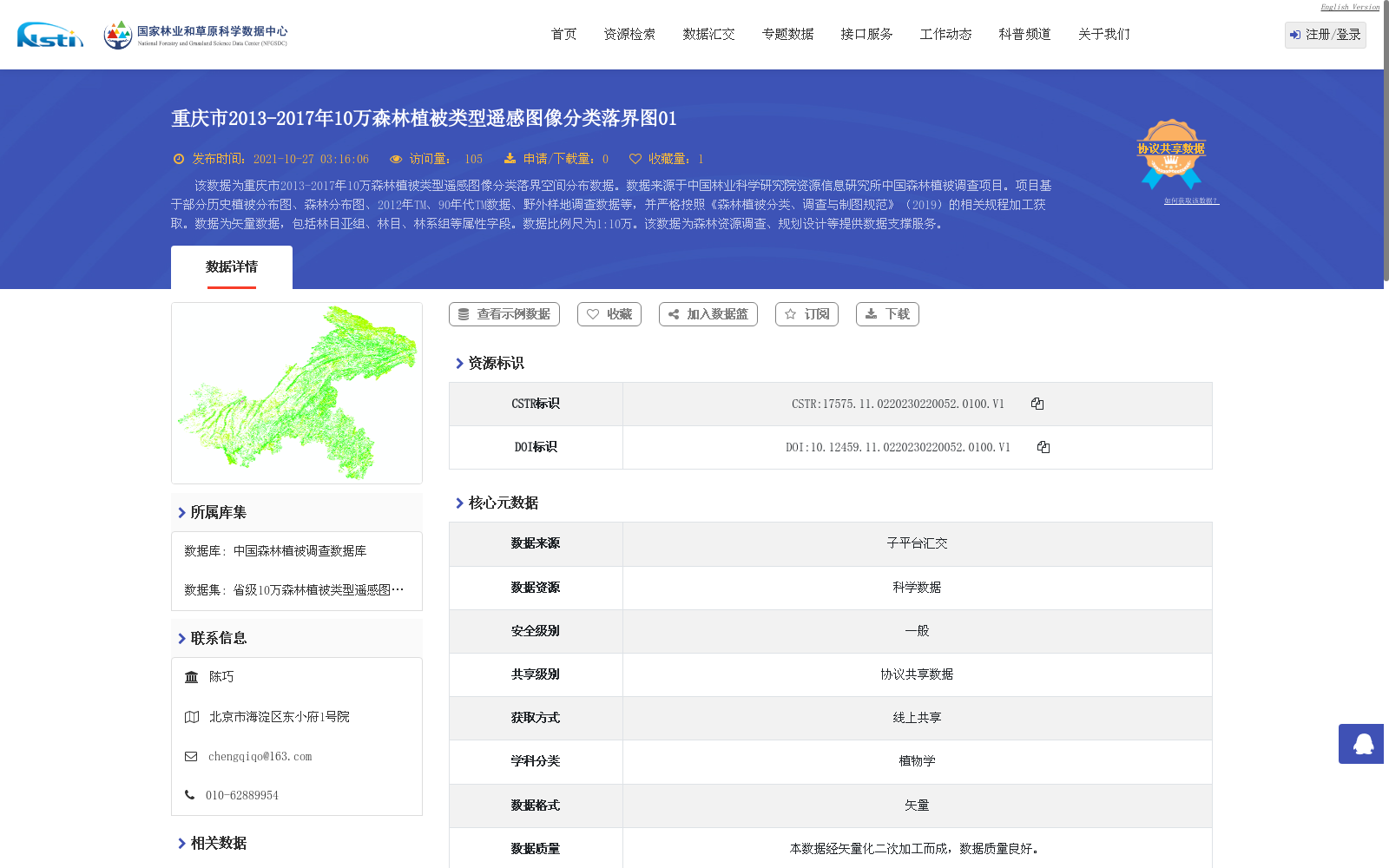Switch to English Version link
This screenshot has width=1389, height=868.
[x=1350, y=7]
